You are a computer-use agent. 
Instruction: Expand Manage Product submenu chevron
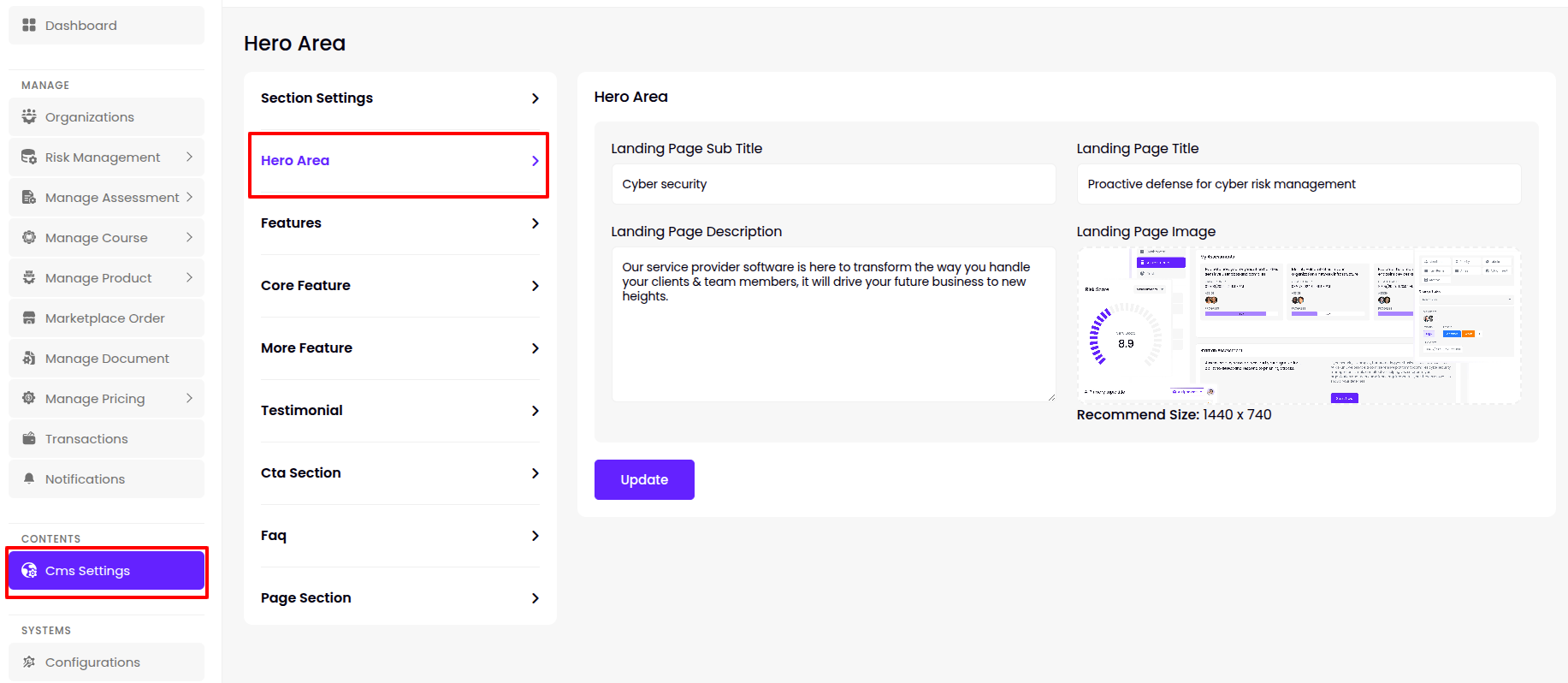click(189, 277)
